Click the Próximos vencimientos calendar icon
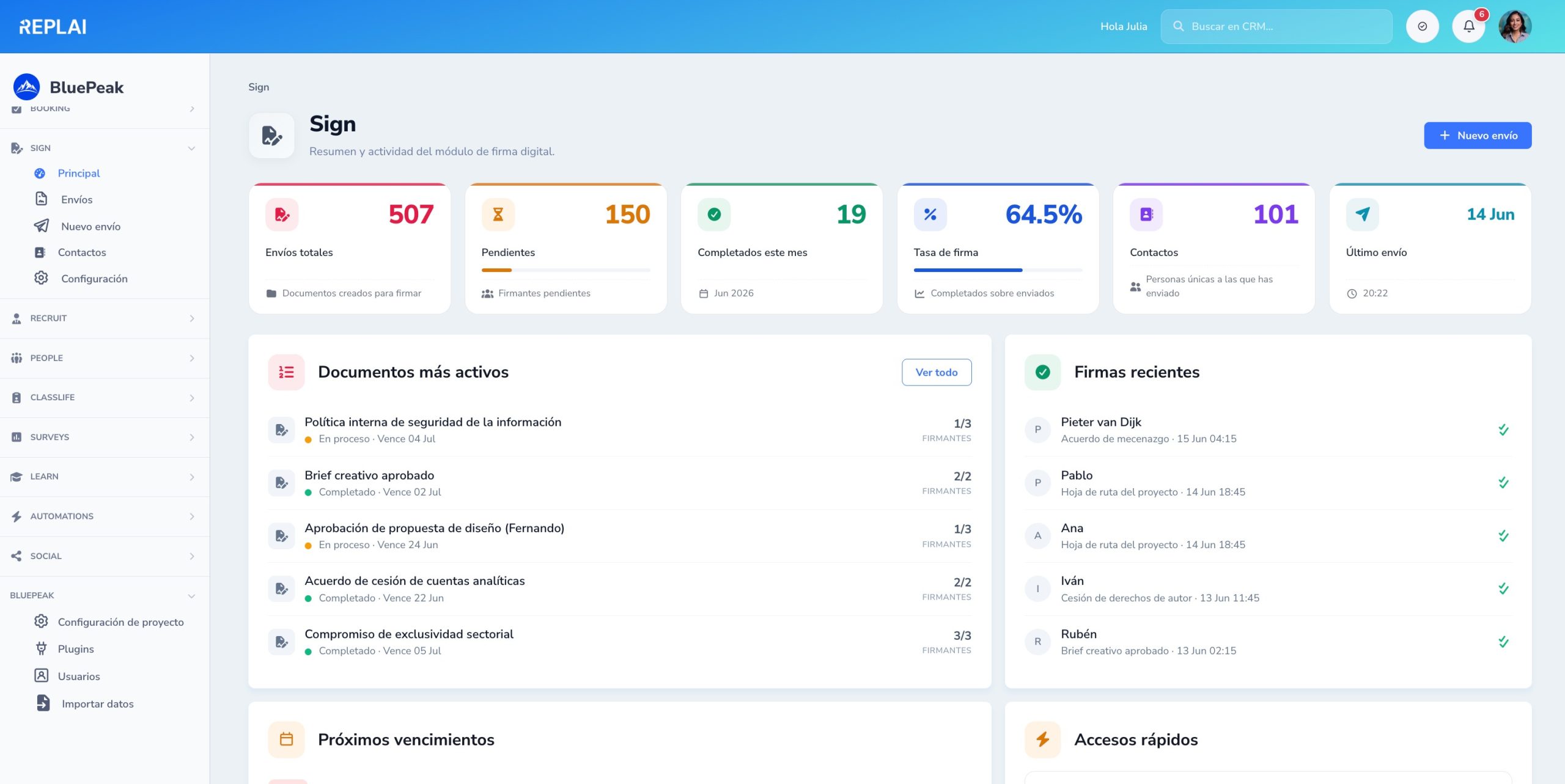This screenshot has height=784, width=1565. (286, 739)
